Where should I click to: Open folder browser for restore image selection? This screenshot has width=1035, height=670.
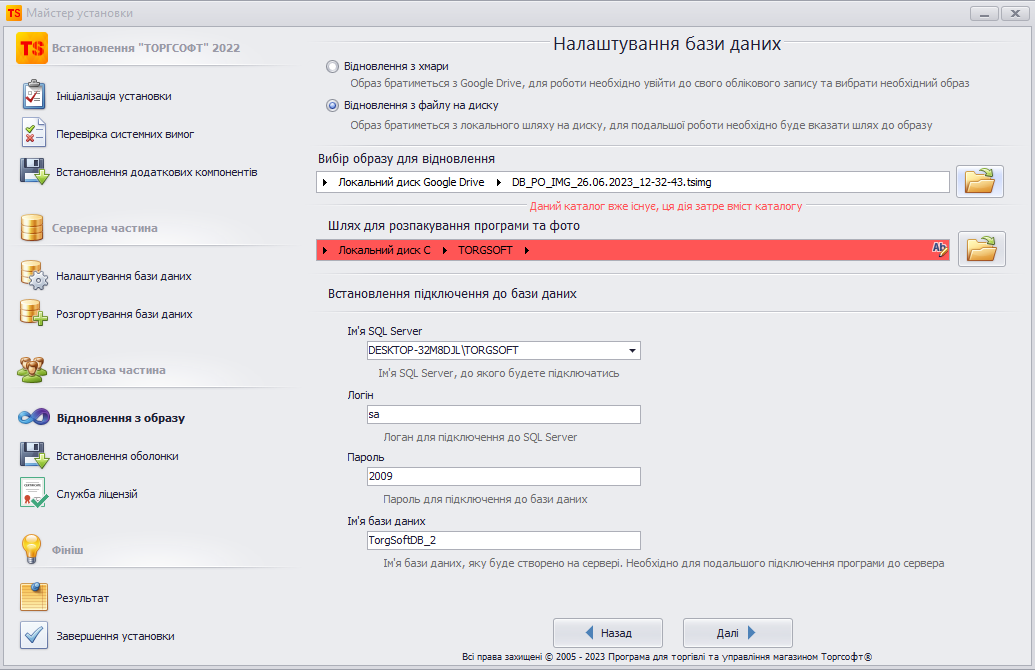980,181
